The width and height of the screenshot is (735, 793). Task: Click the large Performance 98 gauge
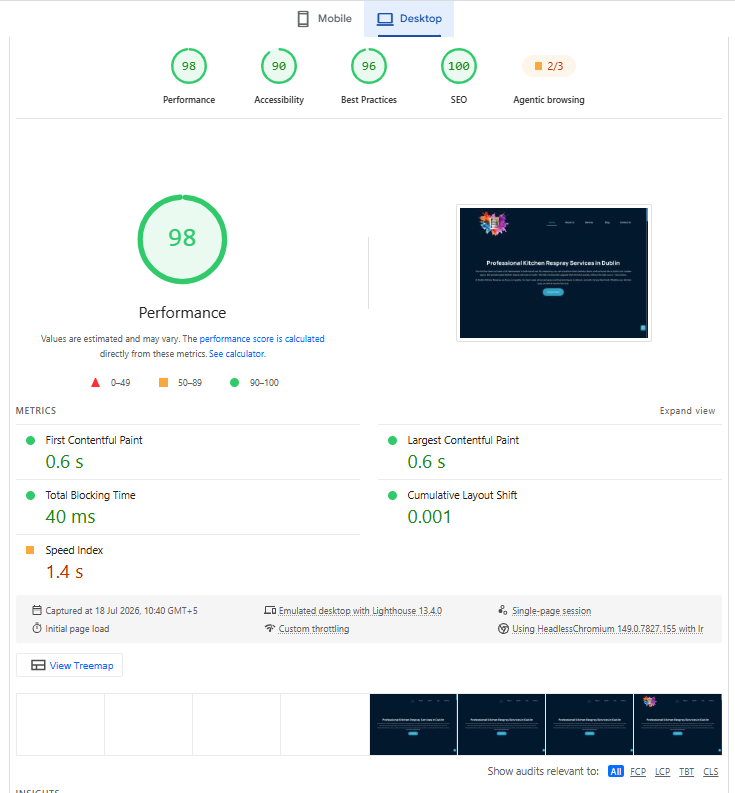coord(182,239)
